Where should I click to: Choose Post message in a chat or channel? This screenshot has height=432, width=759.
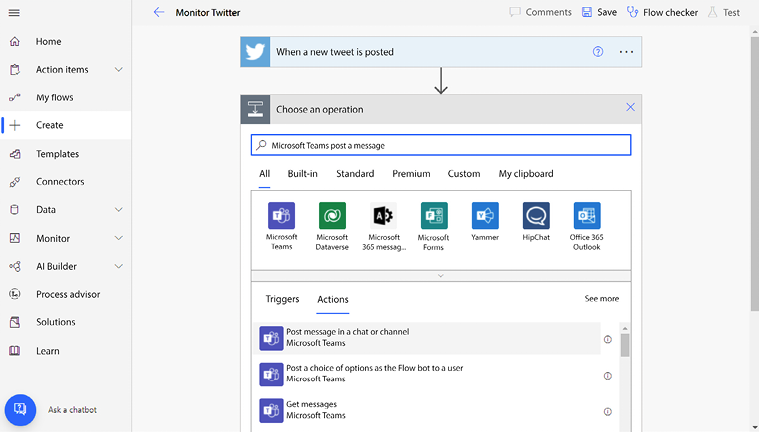pyautogui.click(x=427, y=338)
